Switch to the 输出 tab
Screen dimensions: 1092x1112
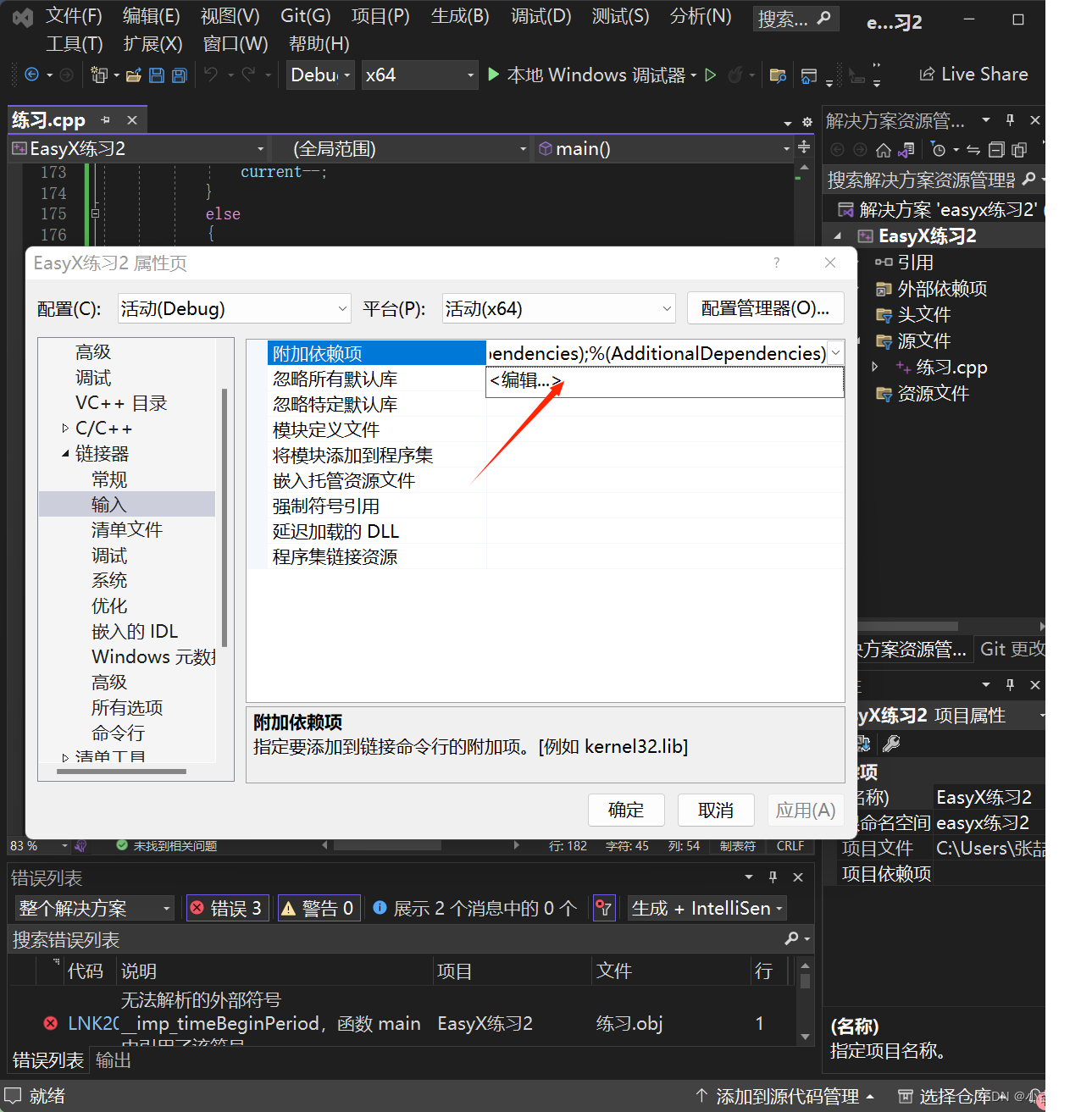113,1060
